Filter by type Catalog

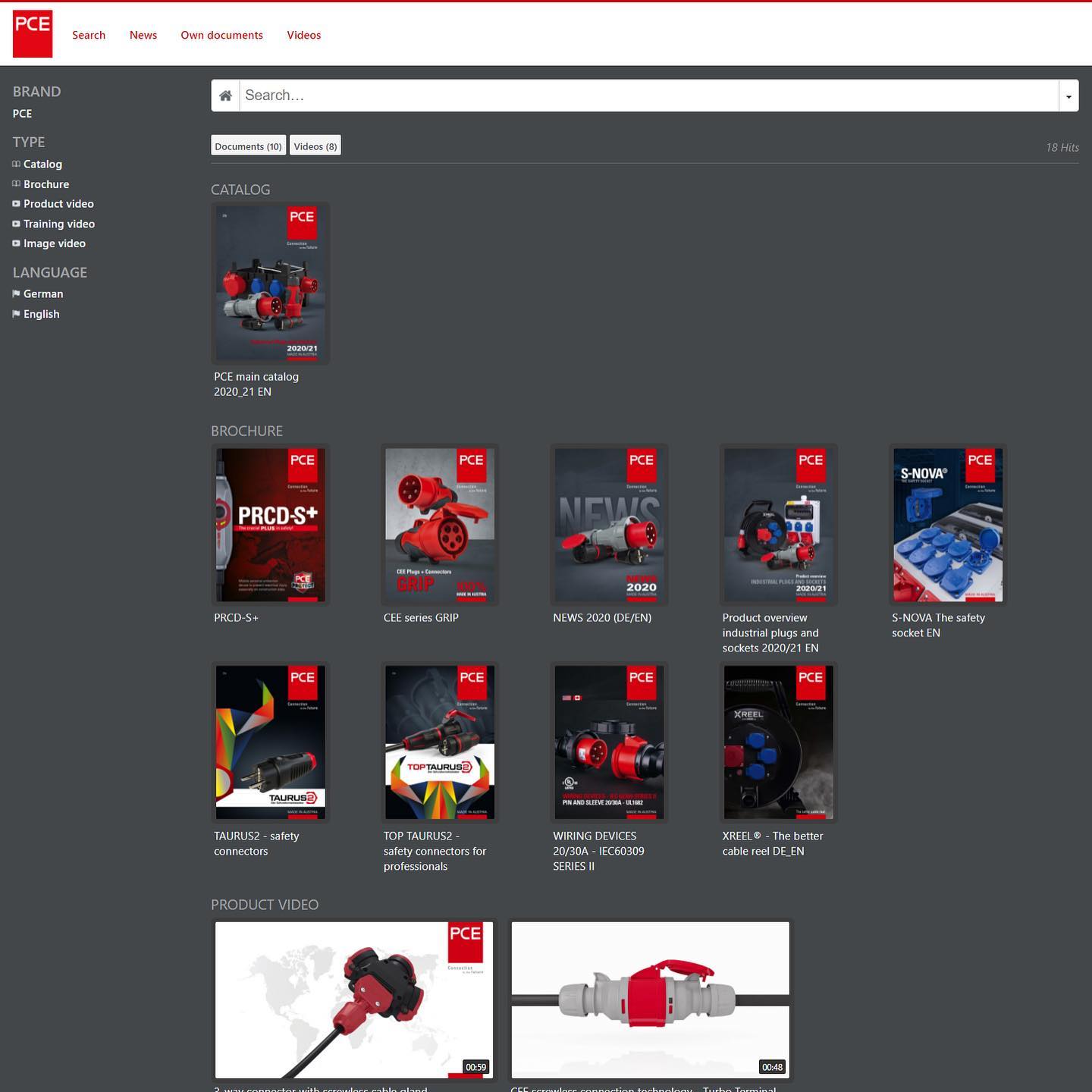[42, 164]
